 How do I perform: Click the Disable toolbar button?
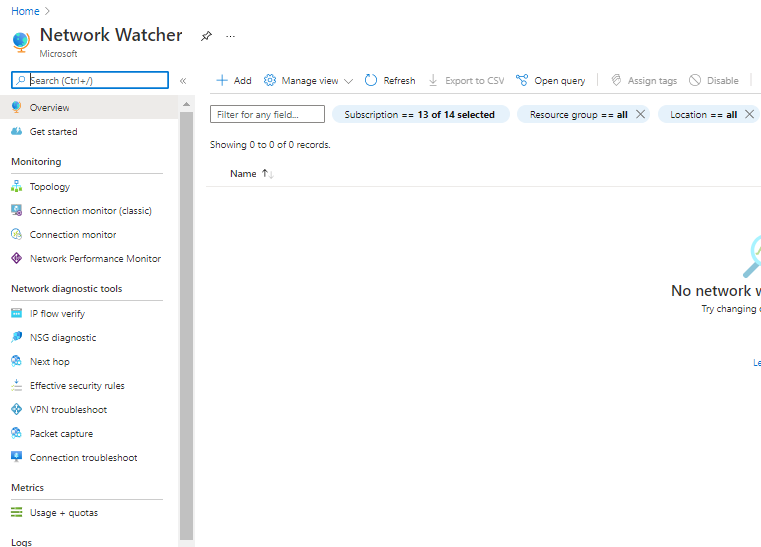[x=714, y=81]
